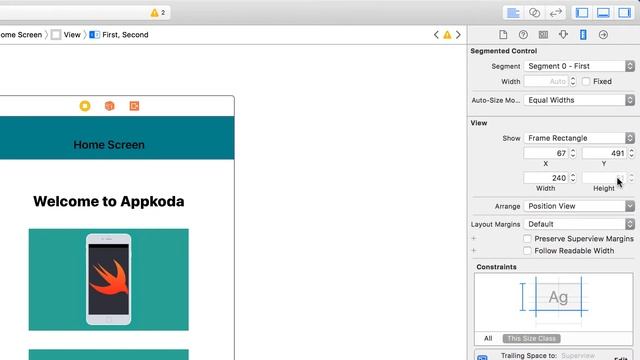
Task: Switch to the Assistant editor
Action: point(534,13)
